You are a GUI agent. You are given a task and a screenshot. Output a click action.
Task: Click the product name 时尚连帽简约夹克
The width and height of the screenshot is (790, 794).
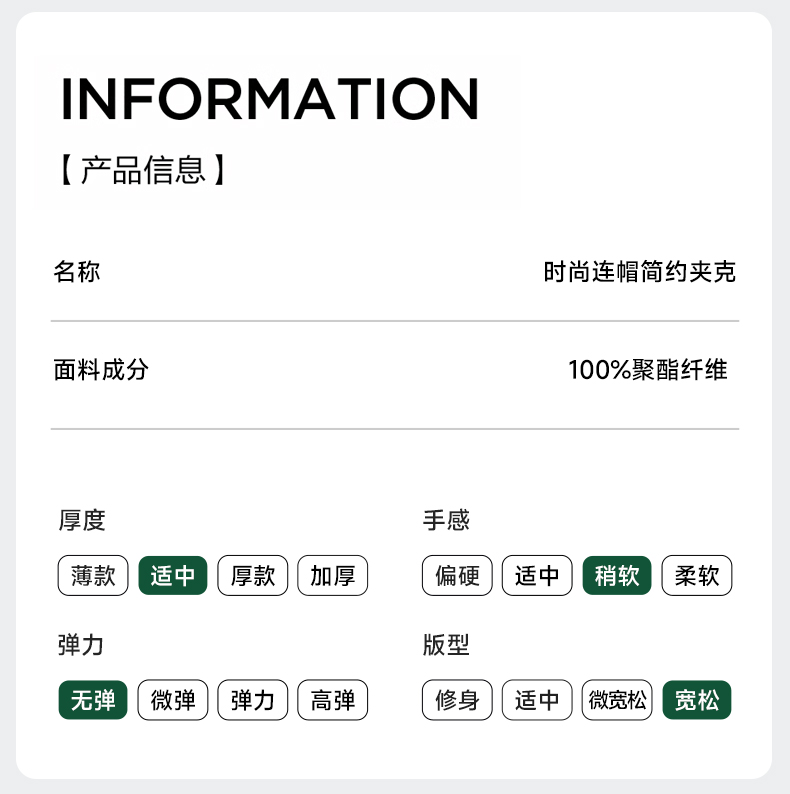[x=640, y=271]
